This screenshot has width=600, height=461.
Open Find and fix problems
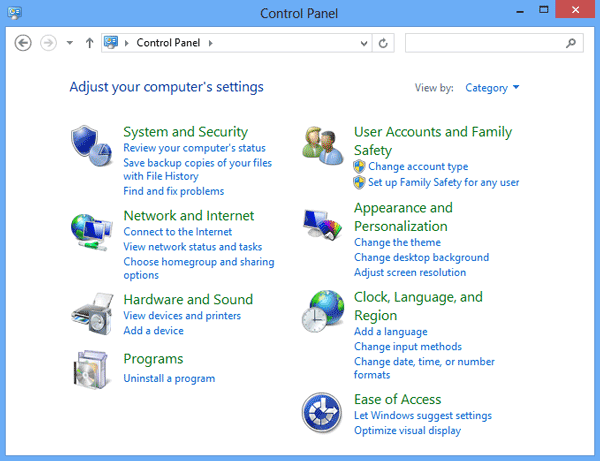pyautogui.click(x=173, y=191)
